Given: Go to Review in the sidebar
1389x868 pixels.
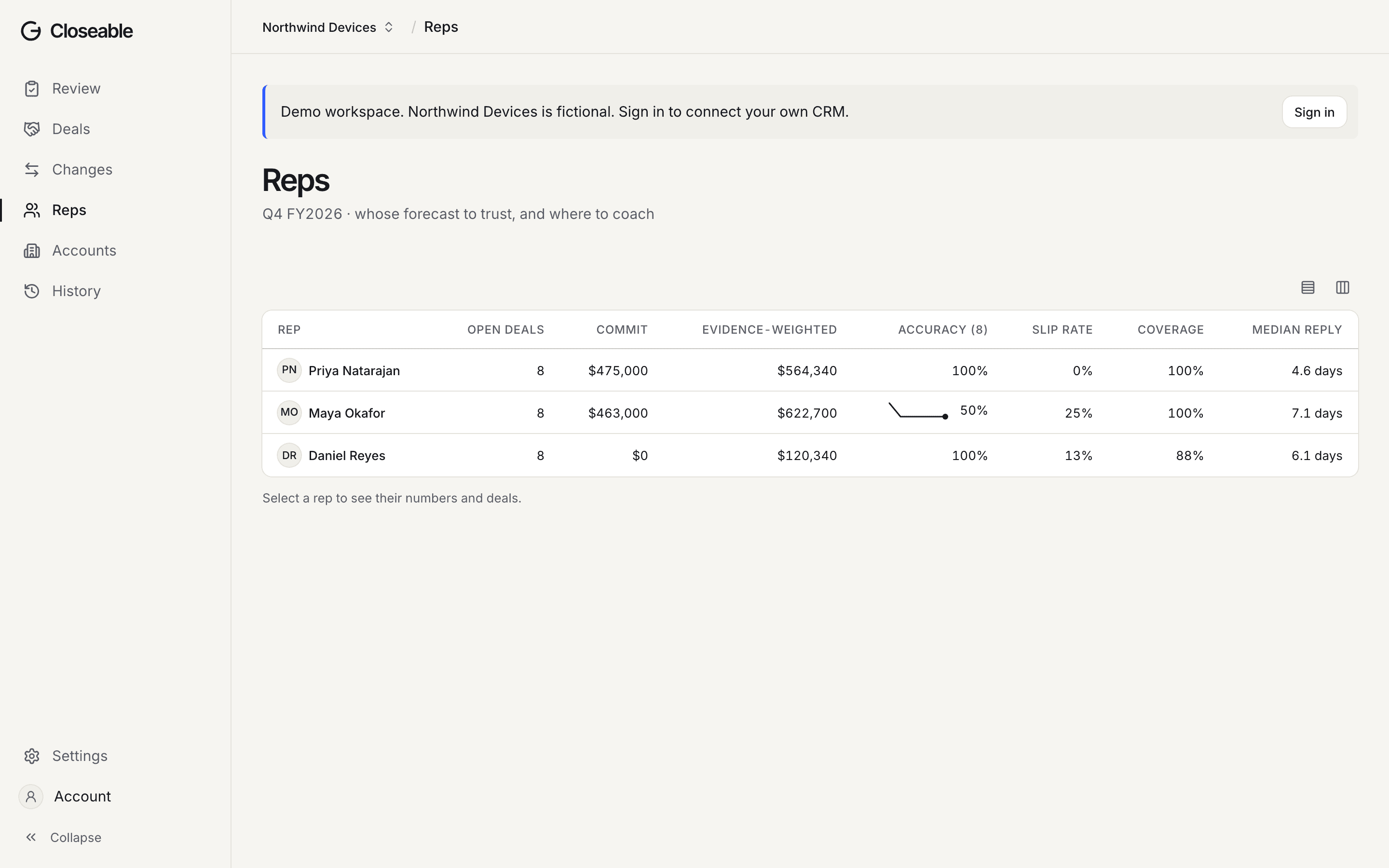Looking at the screenshot, I should pyautogui.click(x=76, y=89).
